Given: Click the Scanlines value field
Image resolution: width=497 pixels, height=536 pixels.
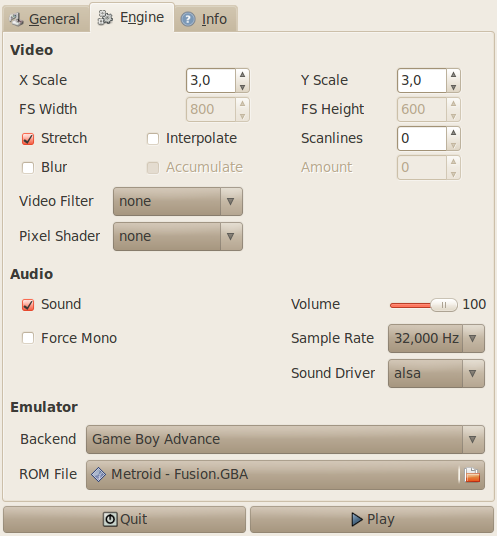Looking at the screenshot, I should point(422,138).
